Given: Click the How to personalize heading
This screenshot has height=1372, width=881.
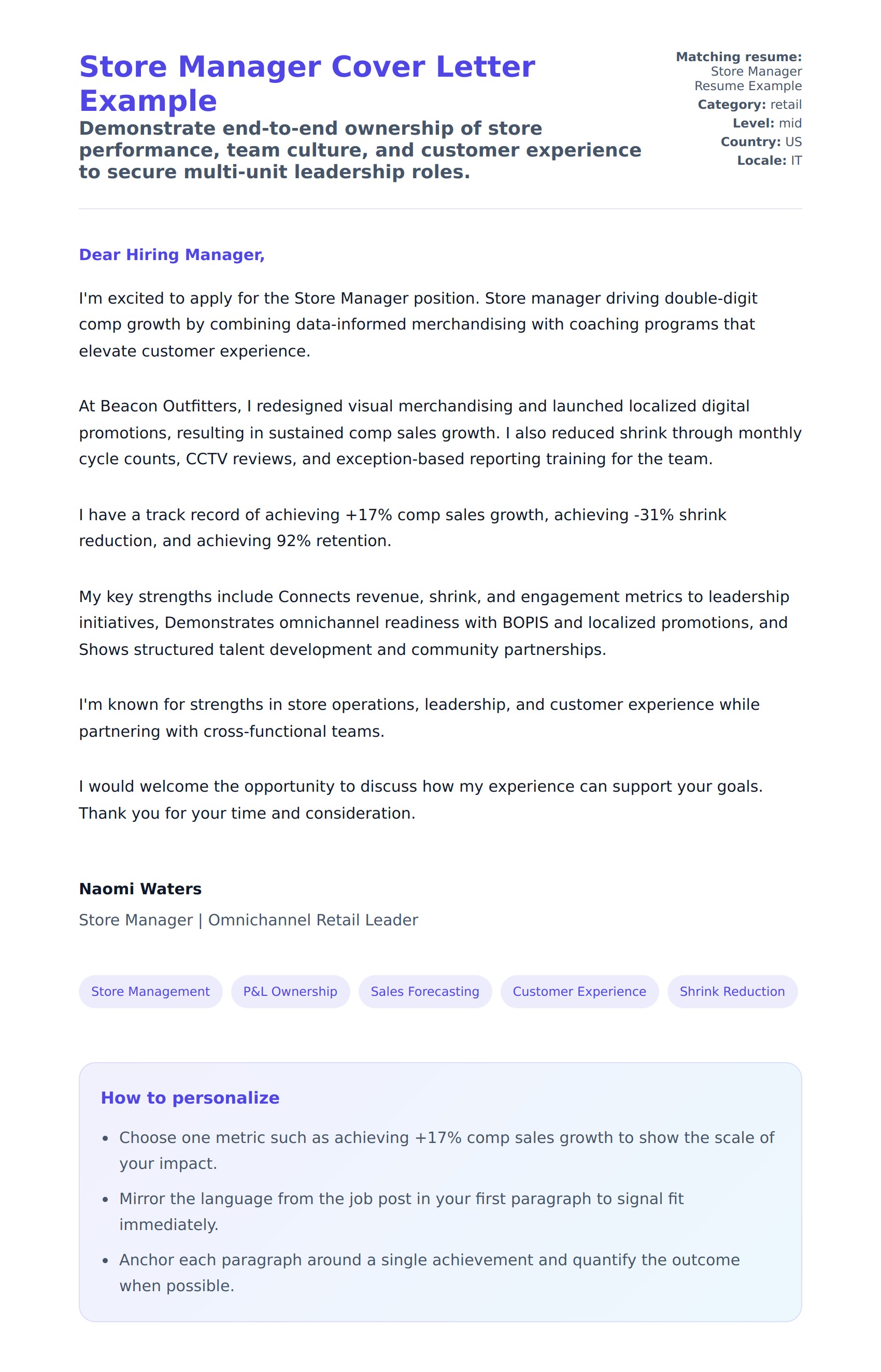Looking at the screenshot, I should [x=190, y=1097].
